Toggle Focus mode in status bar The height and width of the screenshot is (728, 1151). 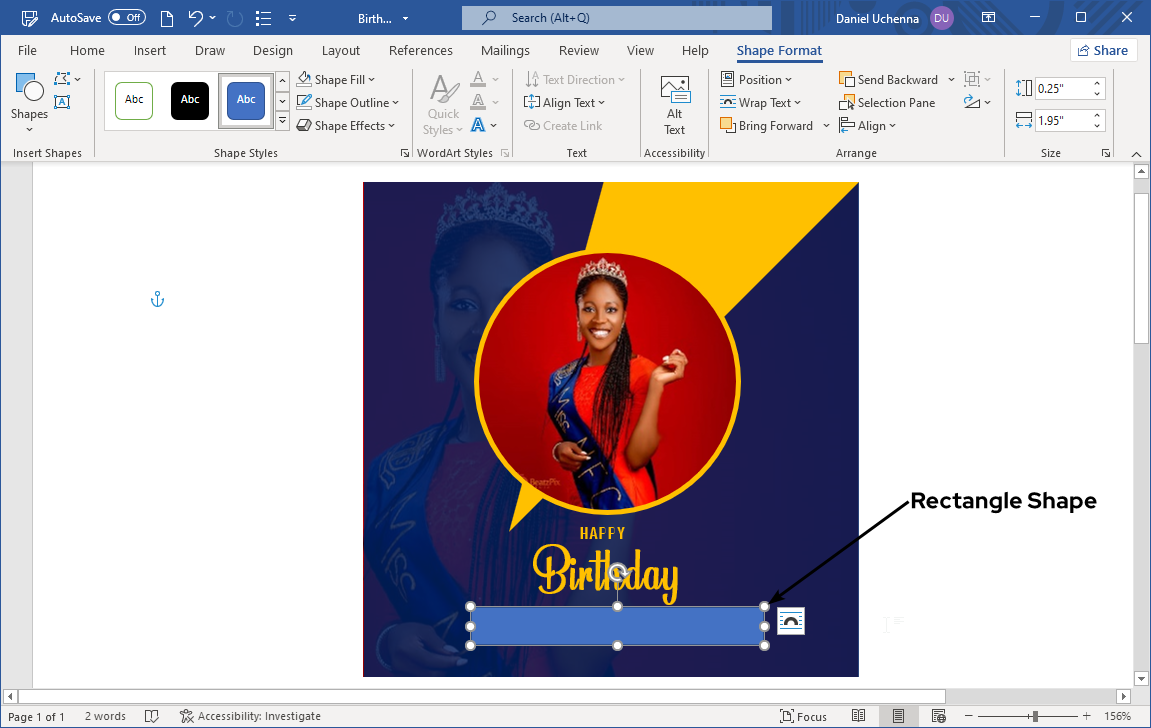click(x=803, y=716)
